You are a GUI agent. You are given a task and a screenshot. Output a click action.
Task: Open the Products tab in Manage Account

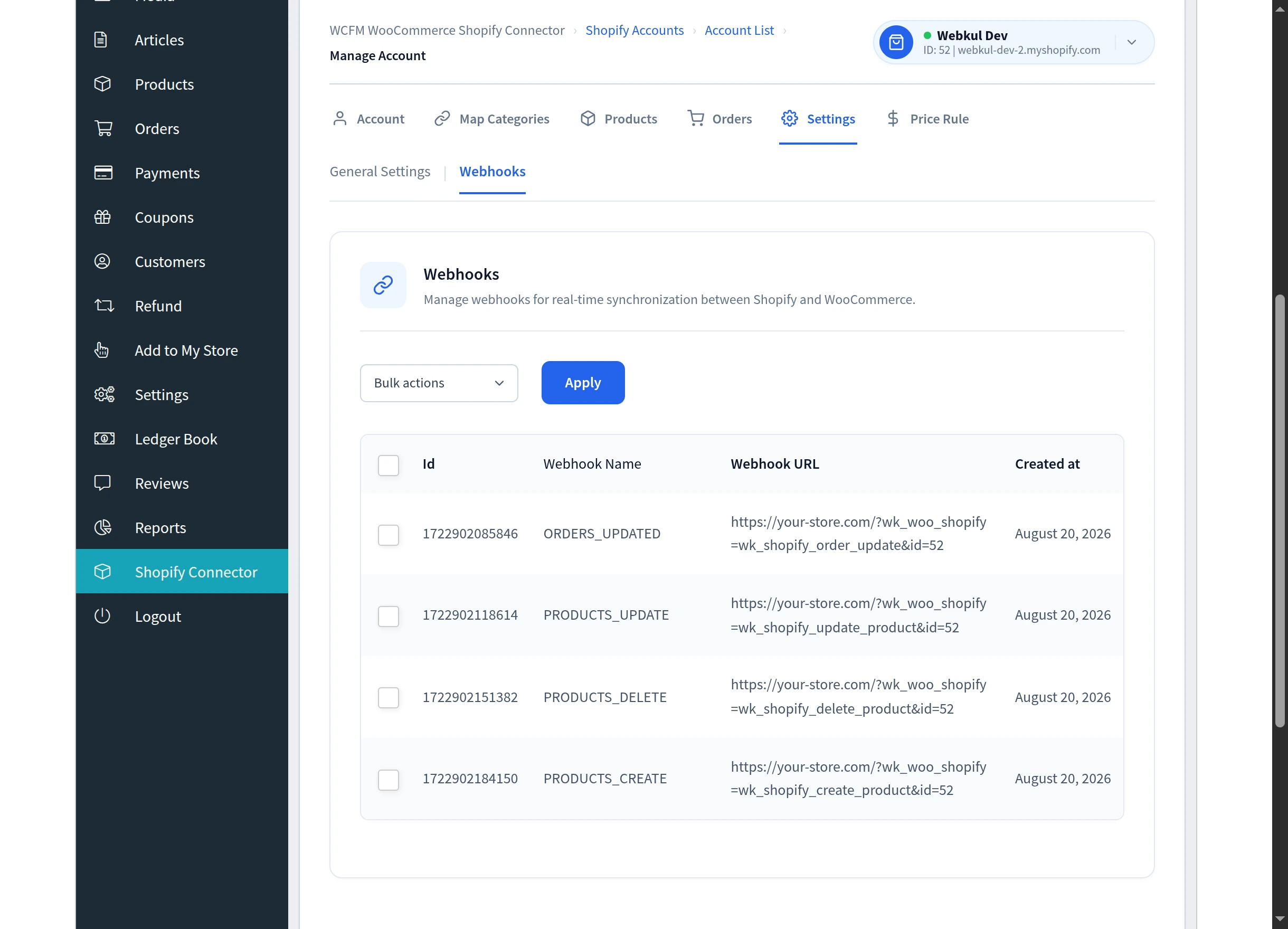point(619,119)
